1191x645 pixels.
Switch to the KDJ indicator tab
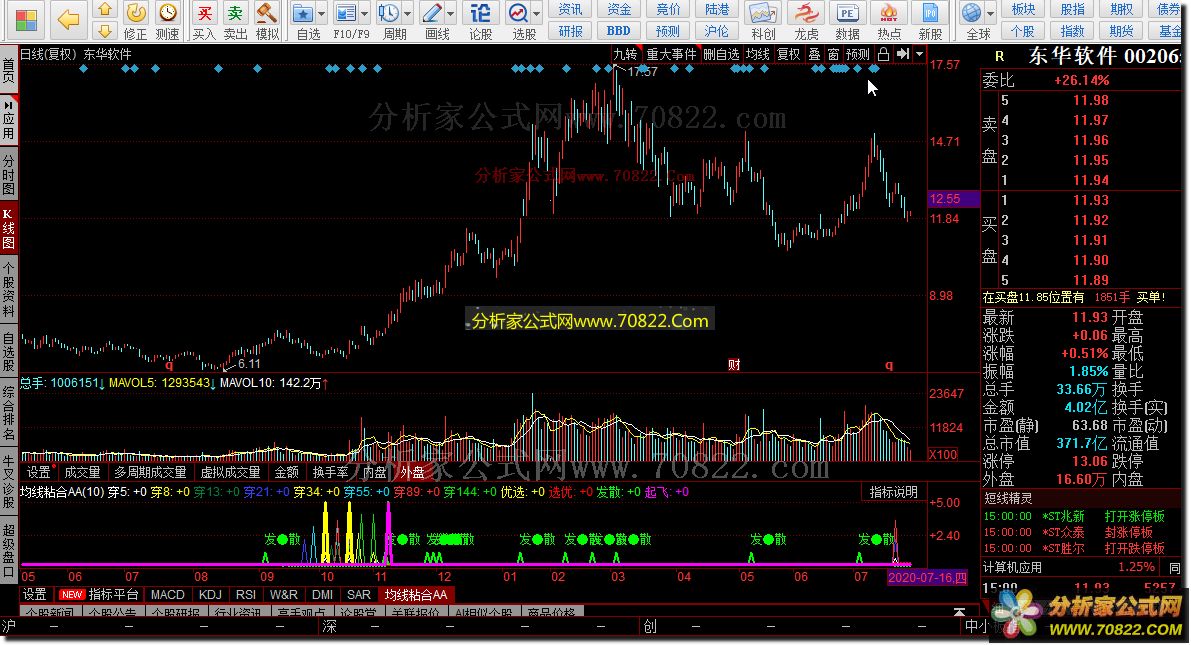coord(210,595)
